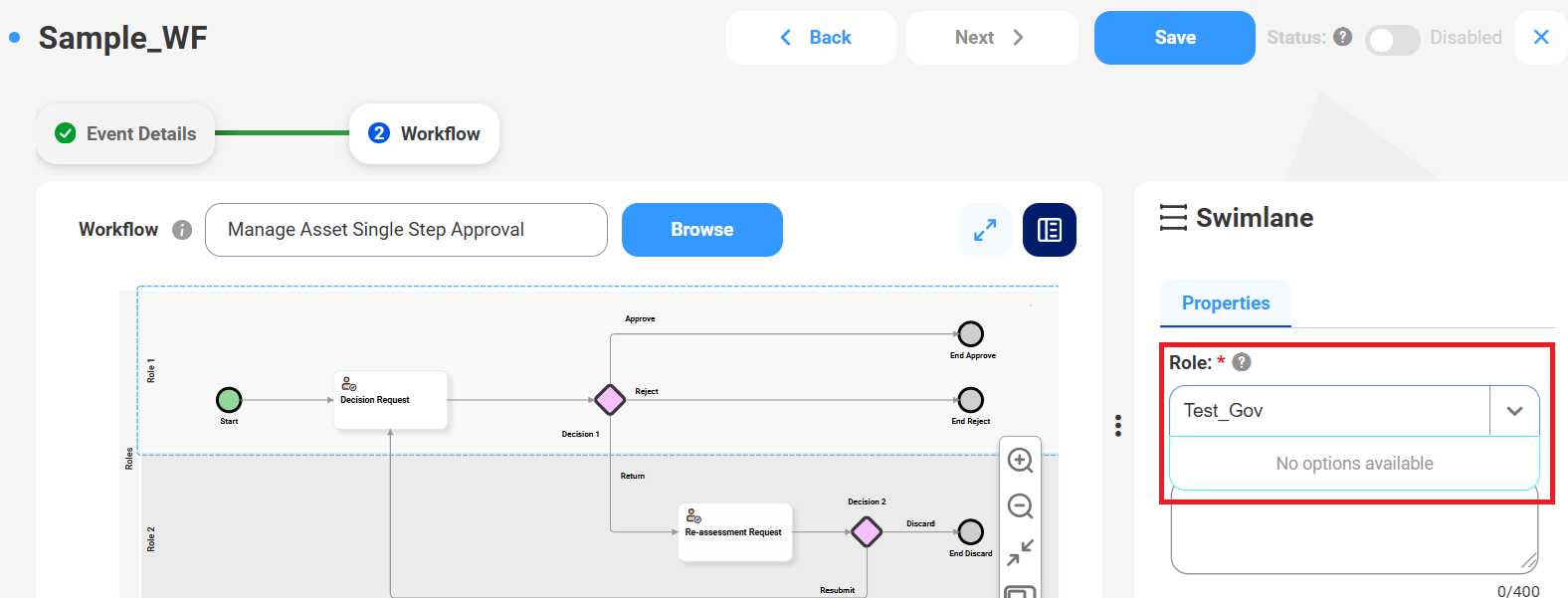Select the Decision 2 gateway diamond
This screenshot has height=598, width=1568.
[867, 532]
